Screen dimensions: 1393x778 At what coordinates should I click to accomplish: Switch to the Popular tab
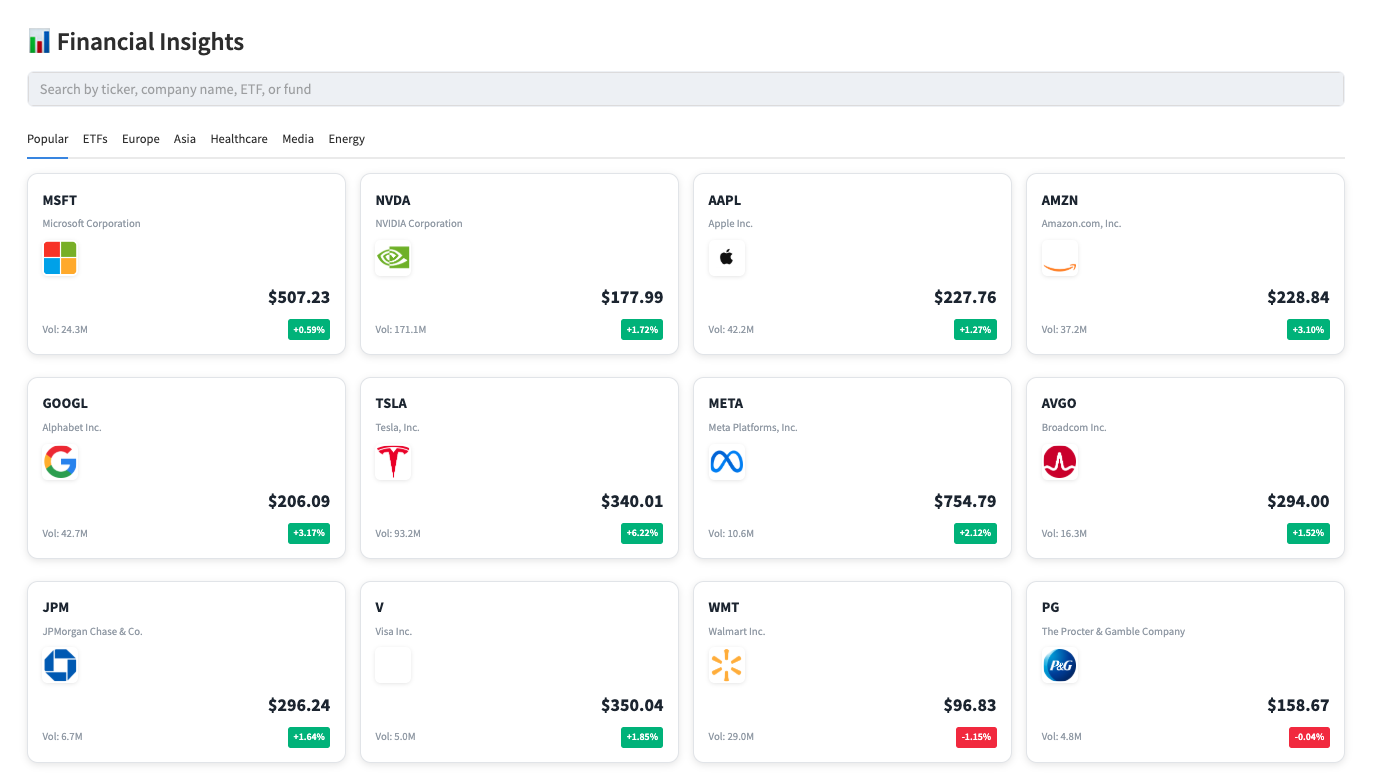48,139
